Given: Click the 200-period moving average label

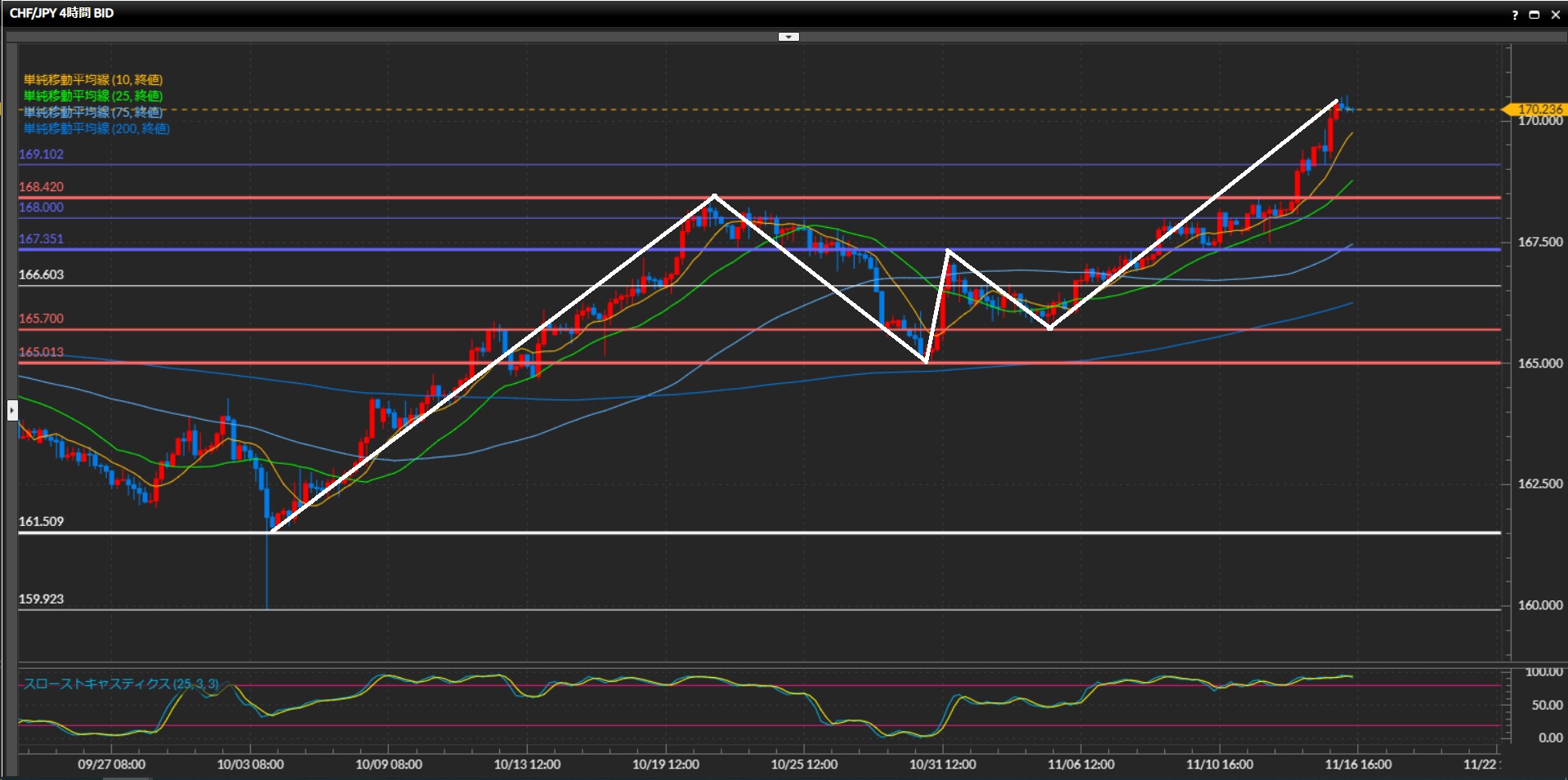Looking at the screenshot, I should 96,128.
